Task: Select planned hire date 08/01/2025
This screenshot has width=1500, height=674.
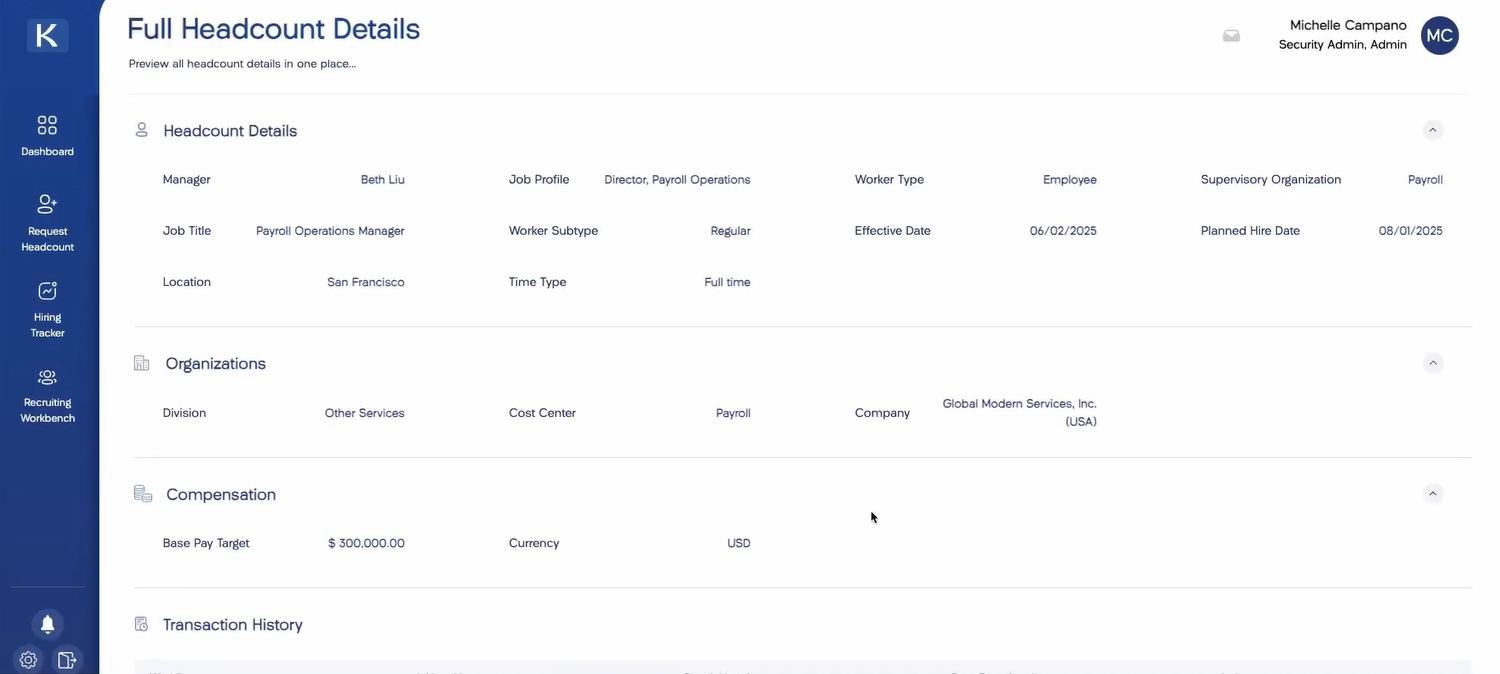Action: tap(1410, 231)
